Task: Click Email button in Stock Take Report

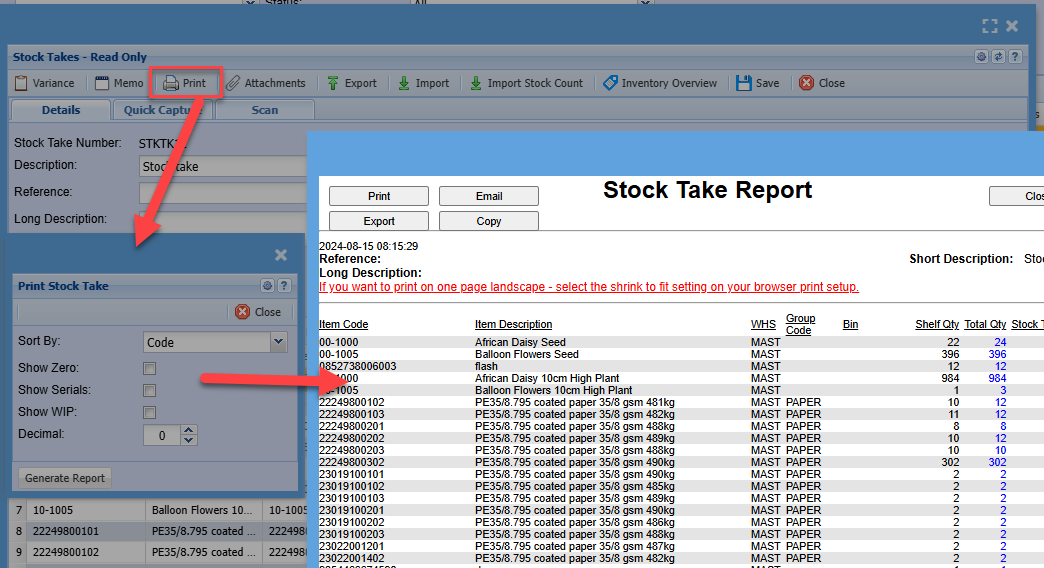Action: pos(488,196)
